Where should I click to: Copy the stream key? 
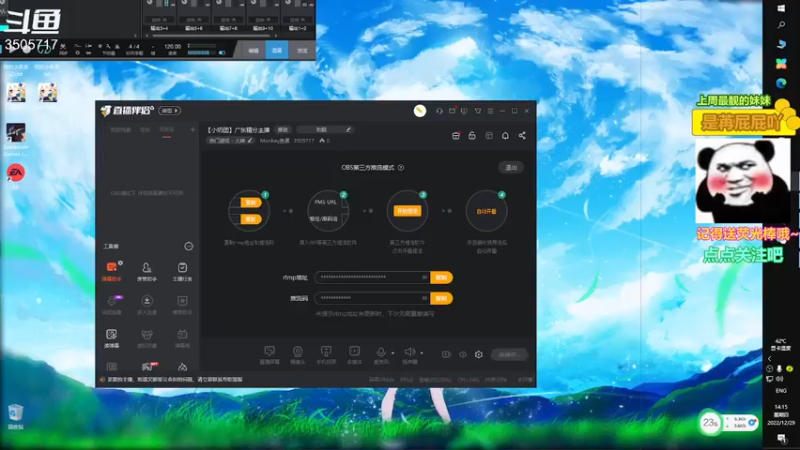tap(441, 298)
